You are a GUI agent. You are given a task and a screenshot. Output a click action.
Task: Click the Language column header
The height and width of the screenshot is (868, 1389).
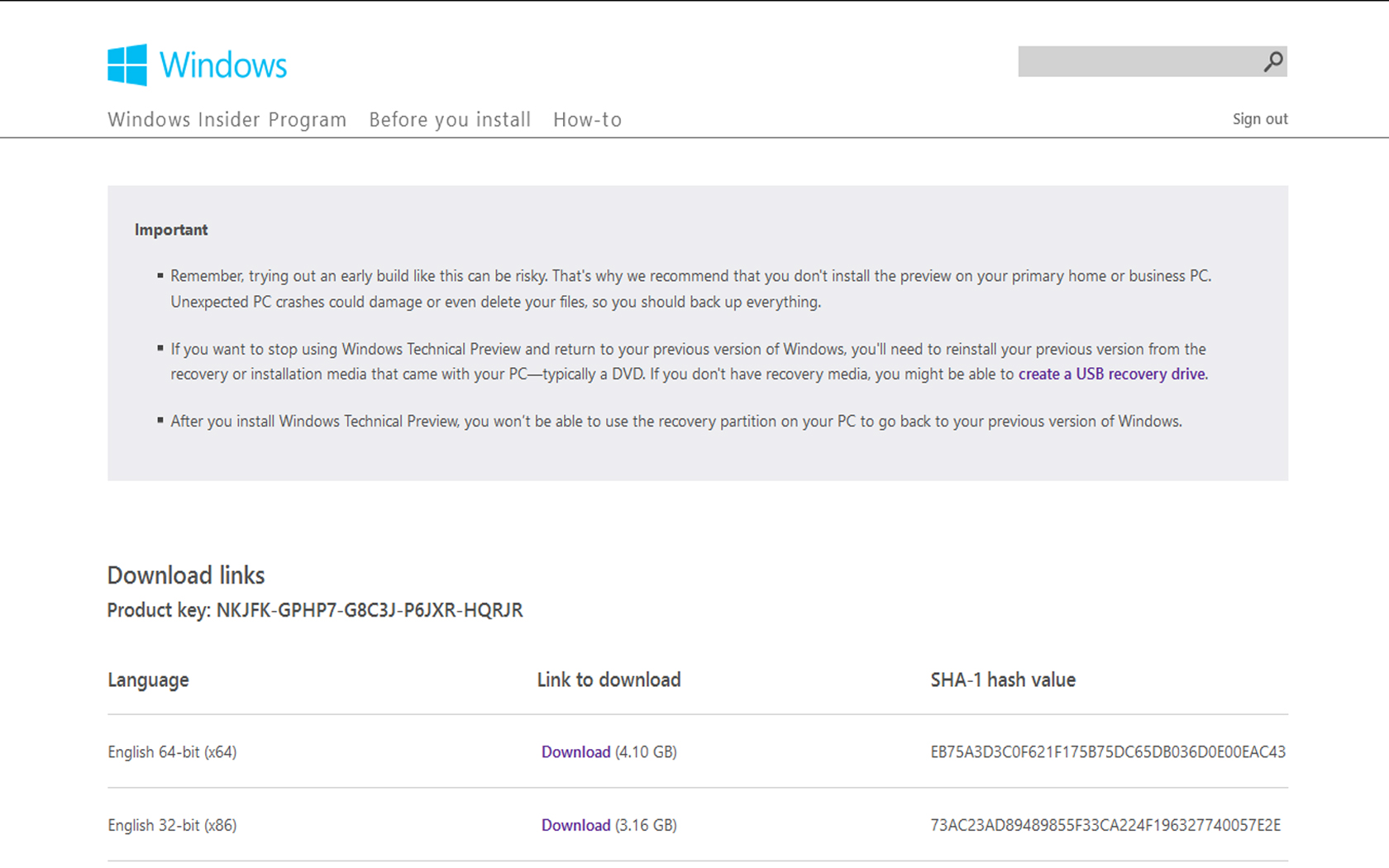pyautogui.click(x=148, y=680)
